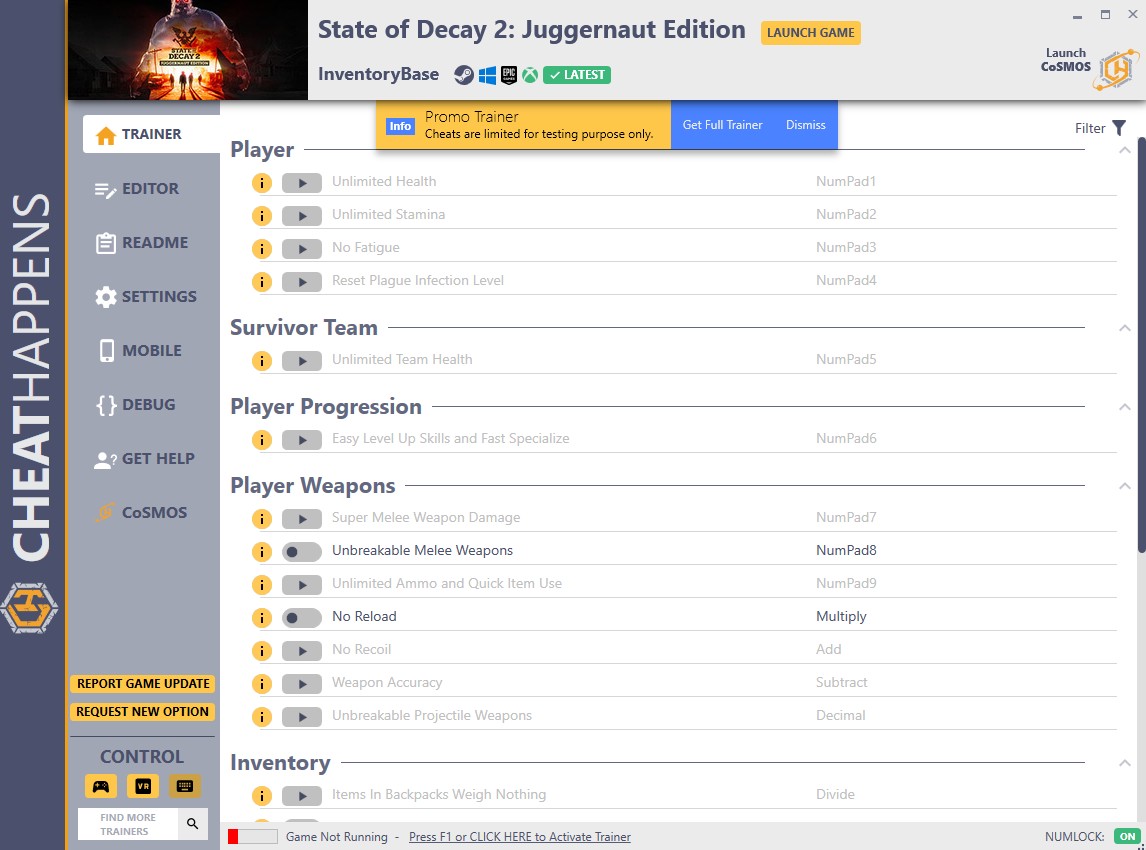
Task: Collapse the Player Weapons section
Action: pos(1125,486)
